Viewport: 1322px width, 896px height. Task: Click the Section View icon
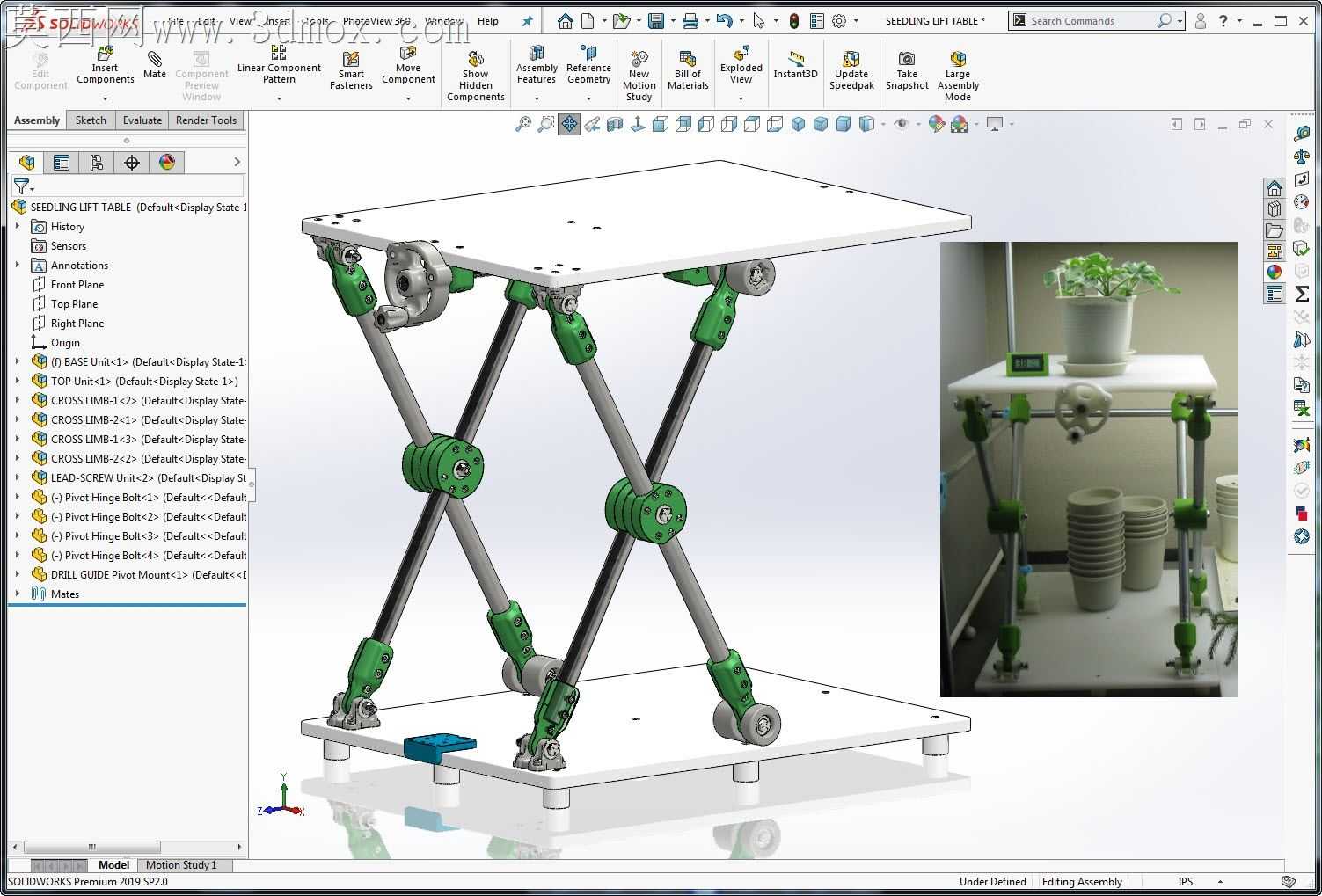(615, 124)
